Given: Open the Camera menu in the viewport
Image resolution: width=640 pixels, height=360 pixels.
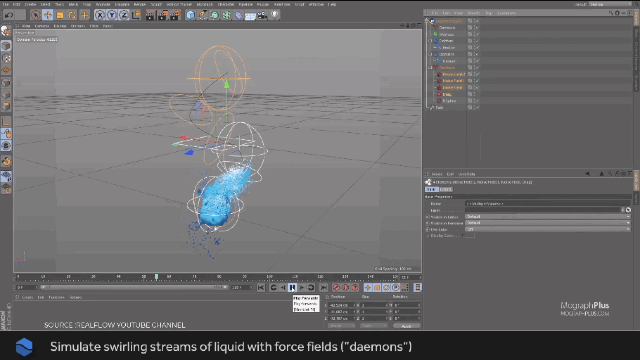Looking at the screenshot, I should click(x=42, y=26).
